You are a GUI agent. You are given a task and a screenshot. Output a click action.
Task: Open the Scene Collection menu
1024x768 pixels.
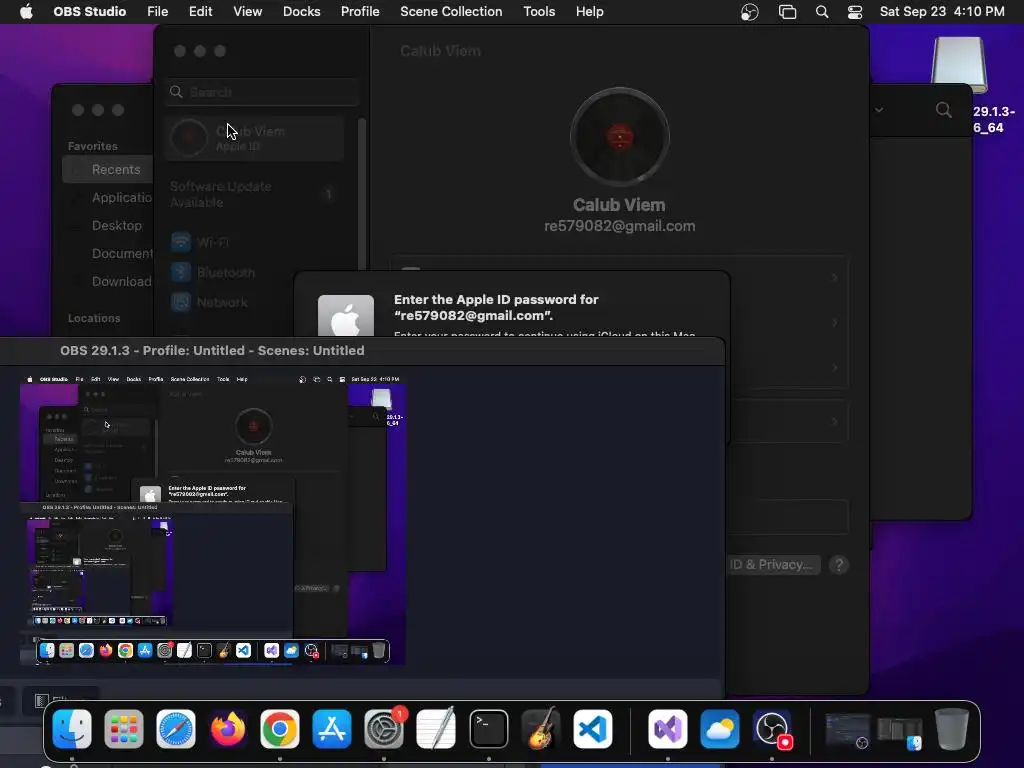click(x=451, y=12)
